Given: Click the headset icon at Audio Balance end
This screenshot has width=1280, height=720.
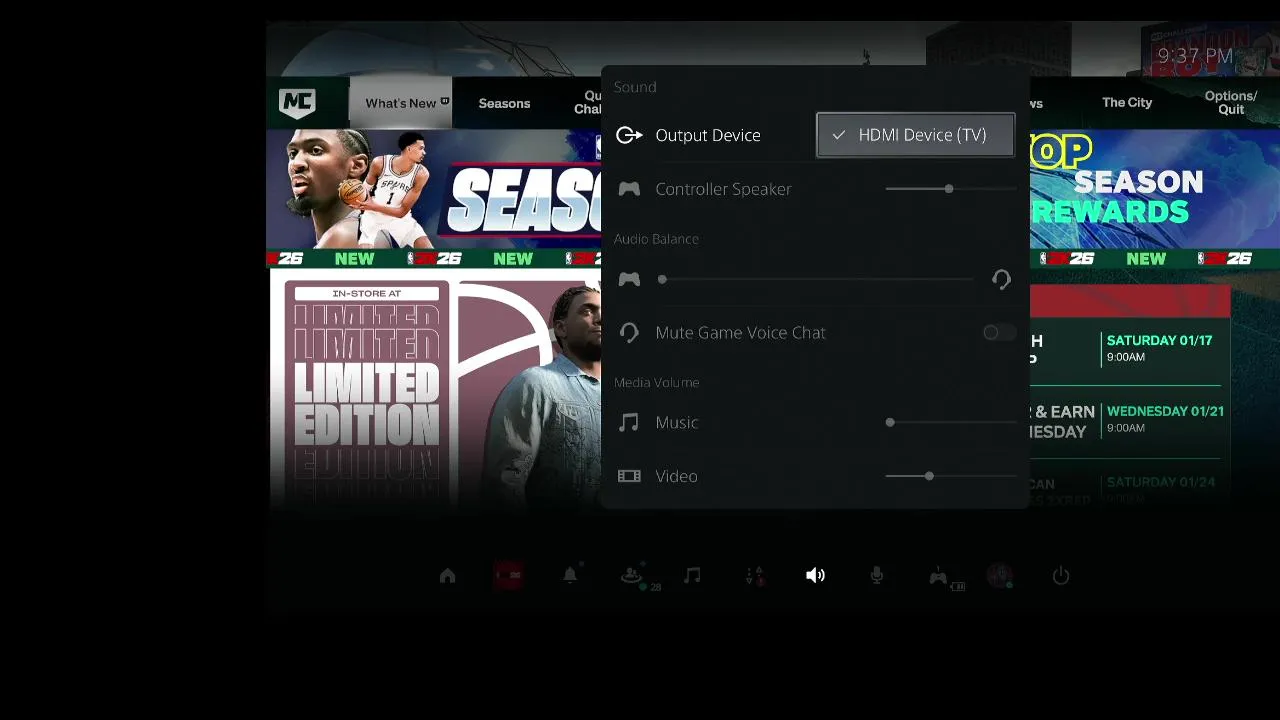Looking at the screenshot, I should tap(1001, 280).
